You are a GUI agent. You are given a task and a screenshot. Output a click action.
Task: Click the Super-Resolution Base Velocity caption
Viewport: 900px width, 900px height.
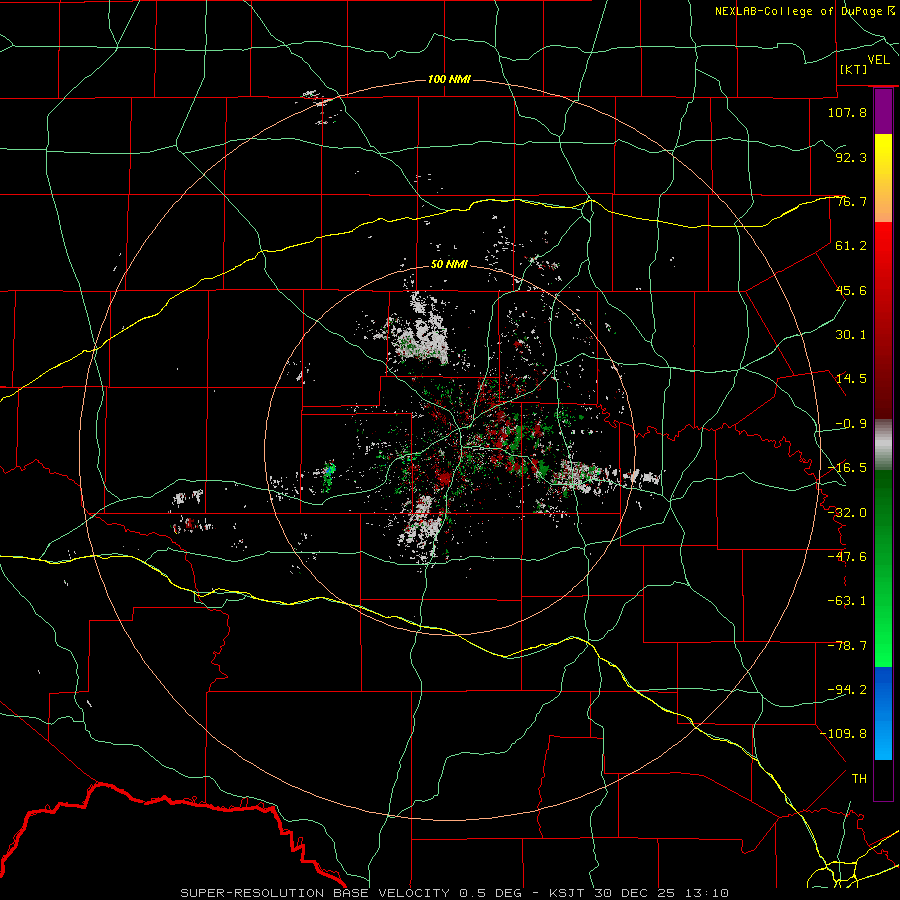click(x=455, y=893)
